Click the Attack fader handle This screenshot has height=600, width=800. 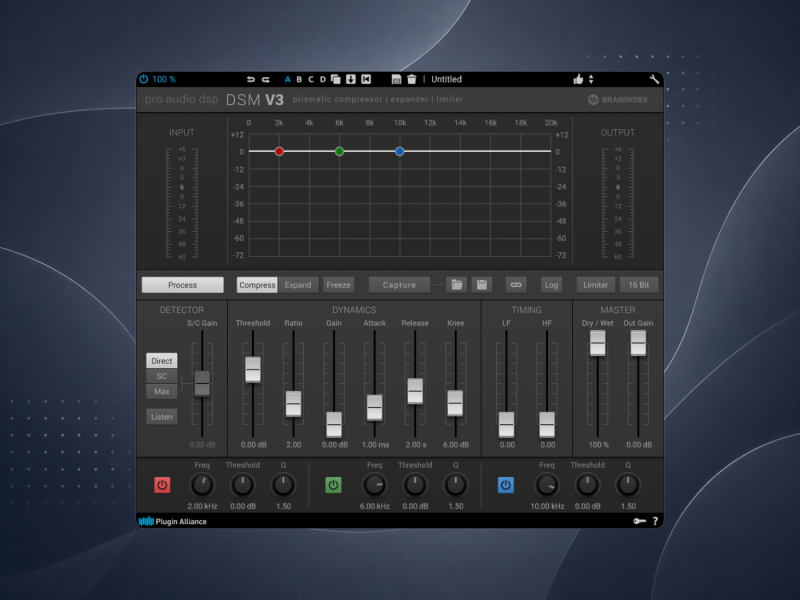(374, 408)
